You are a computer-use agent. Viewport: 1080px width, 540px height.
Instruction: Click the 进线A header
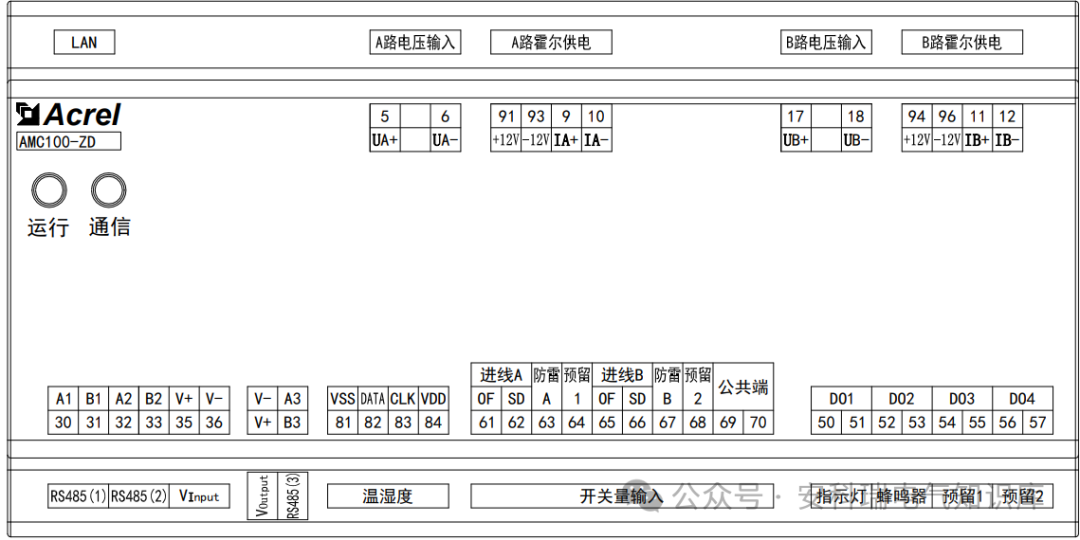point(501,375)
